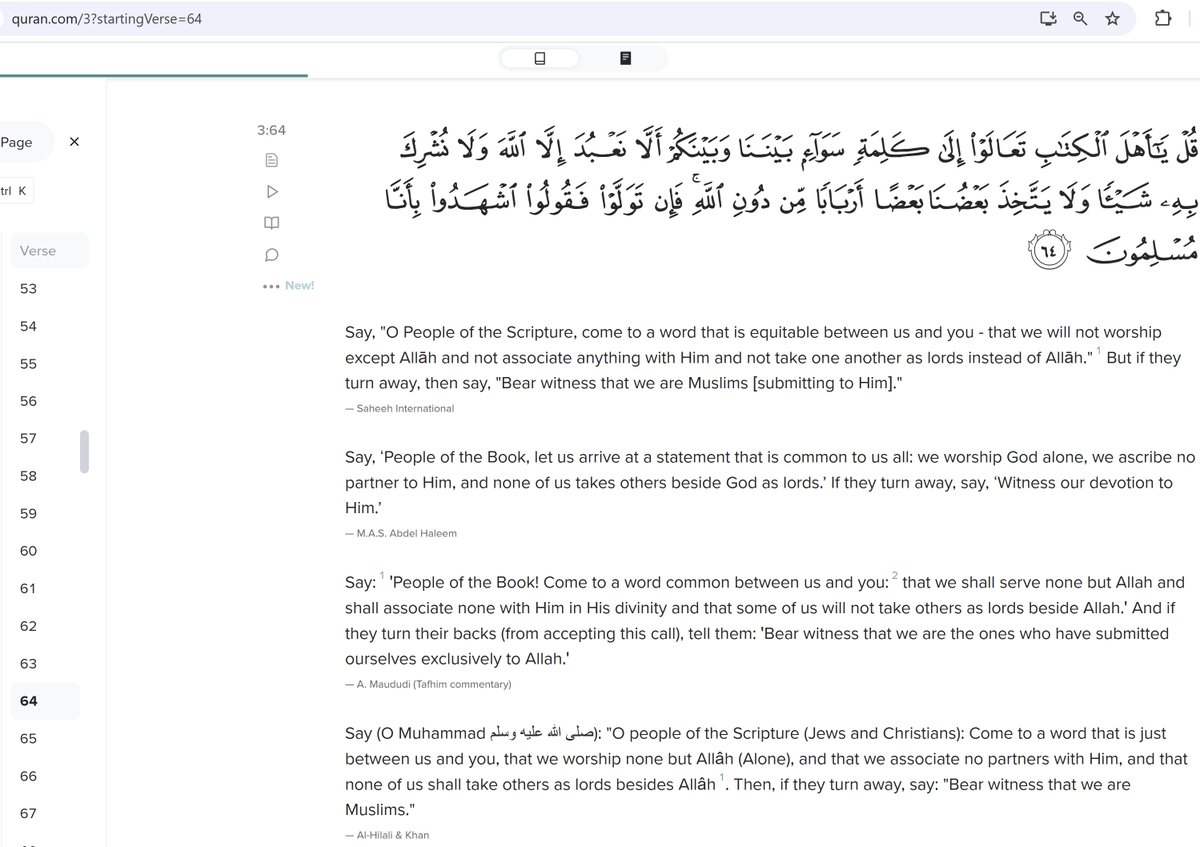Click the 3:64 verse key link
The image size is (1200, 847).
point(271,130)
